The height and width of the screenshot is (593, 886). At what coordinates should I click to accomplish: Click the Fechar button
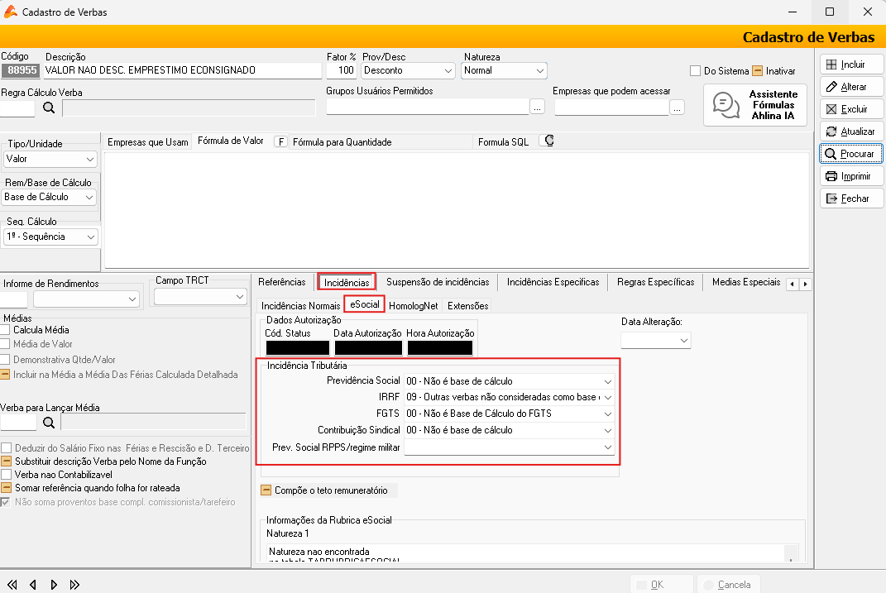click(x=851, y=198)
